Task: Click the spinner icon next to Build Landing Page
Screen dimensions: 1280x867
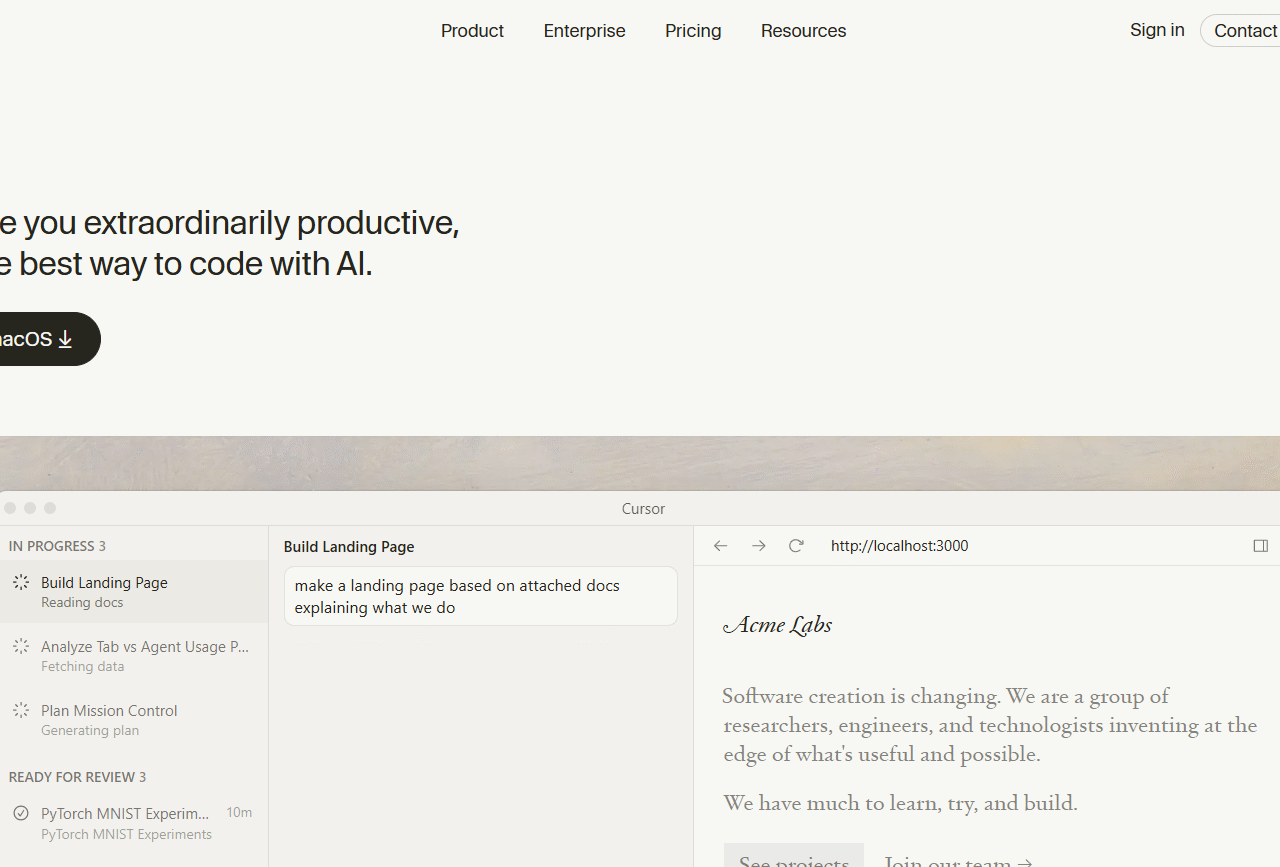Action: [21, 582]
